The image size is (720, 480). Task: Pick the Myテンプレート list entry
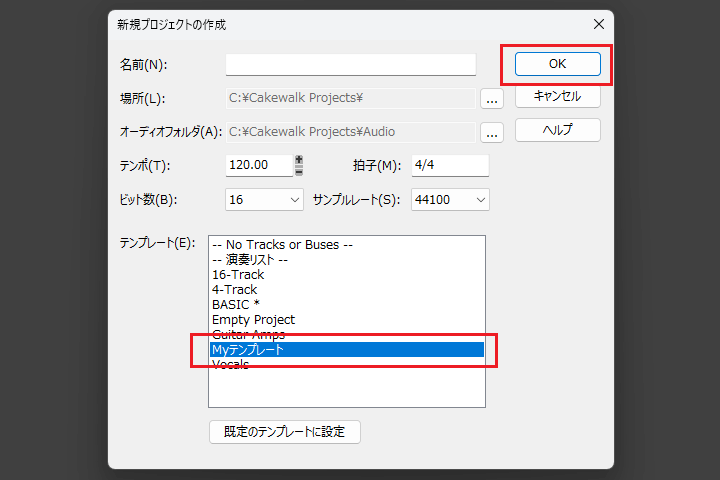[x=248, y=350]
